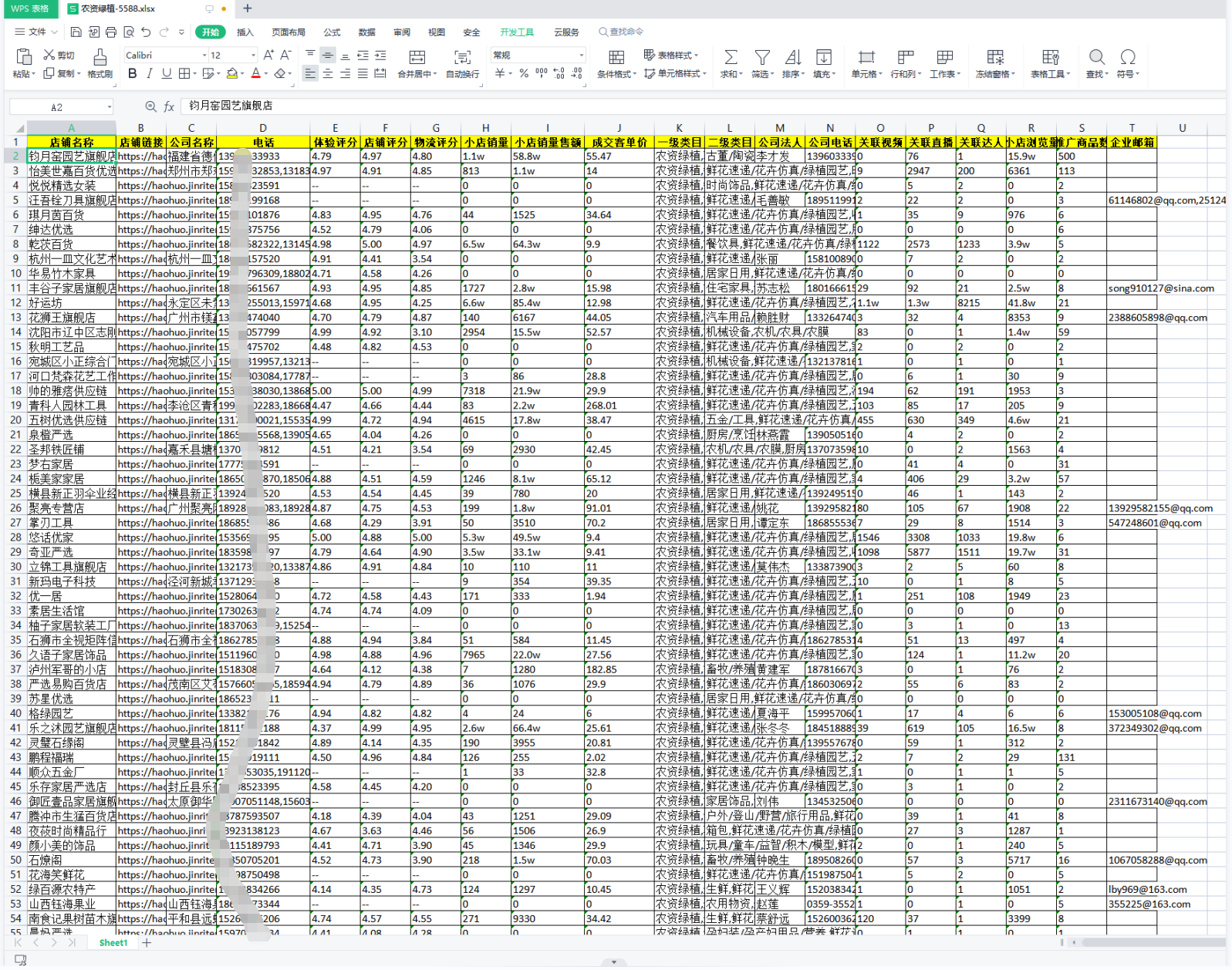The image size is (1232, 970).
Task: Click the yellow fill color button
Action: tap(231, 74)
